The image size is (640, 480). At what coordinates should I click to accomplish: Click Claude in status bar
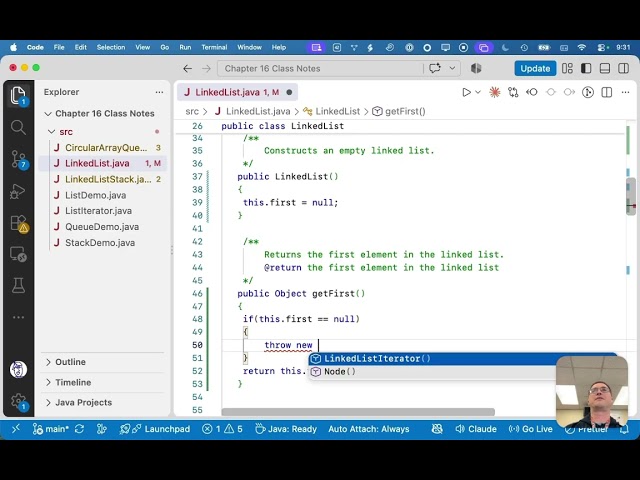pyautogui.click(x=476, y=429)
